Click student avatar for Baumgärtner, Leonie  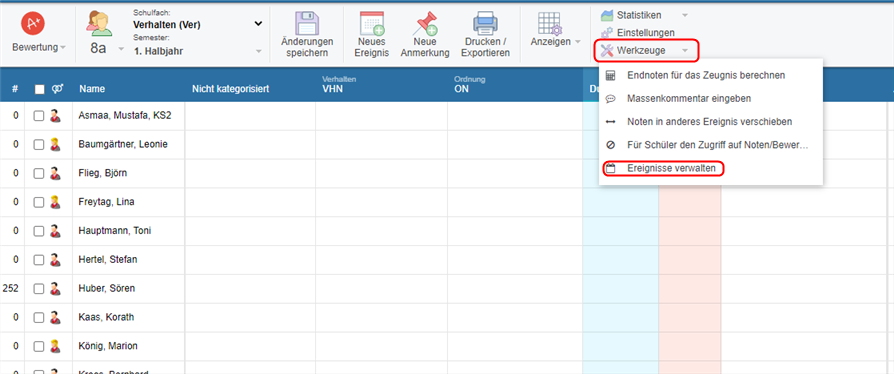pos(55,145)
